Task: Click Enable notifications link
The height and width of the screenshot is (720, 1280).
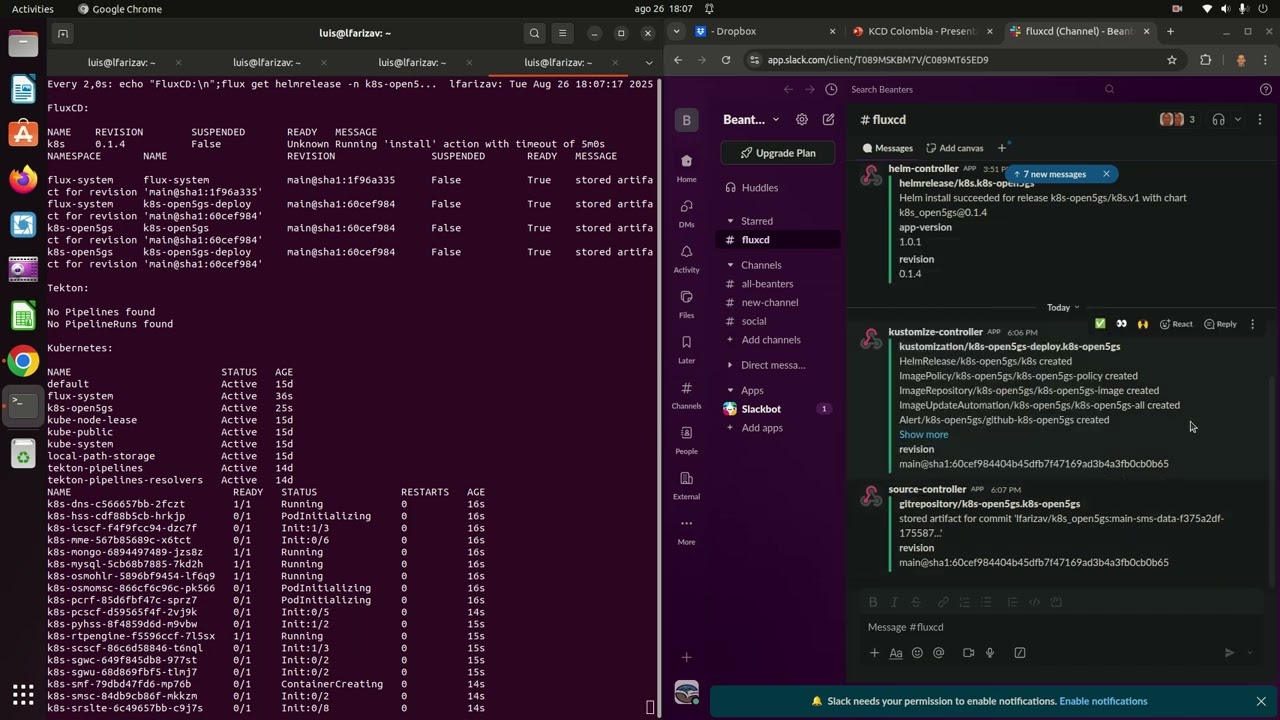Action: click(x=1103, y=701)
